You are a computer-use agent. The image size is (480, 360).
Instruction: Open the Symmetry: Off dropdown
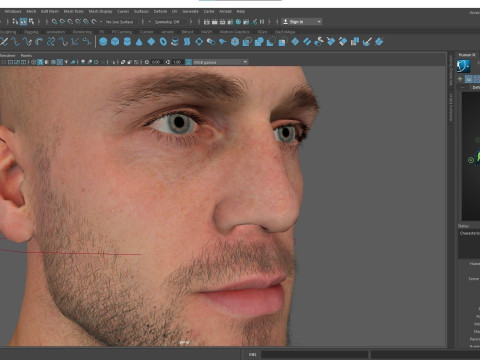(x=167, y=22)
